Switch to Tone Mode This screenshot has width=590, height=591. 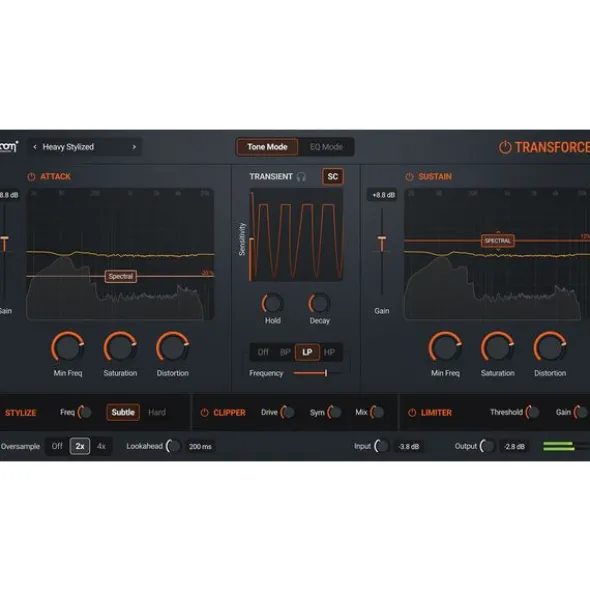(267, 147)
